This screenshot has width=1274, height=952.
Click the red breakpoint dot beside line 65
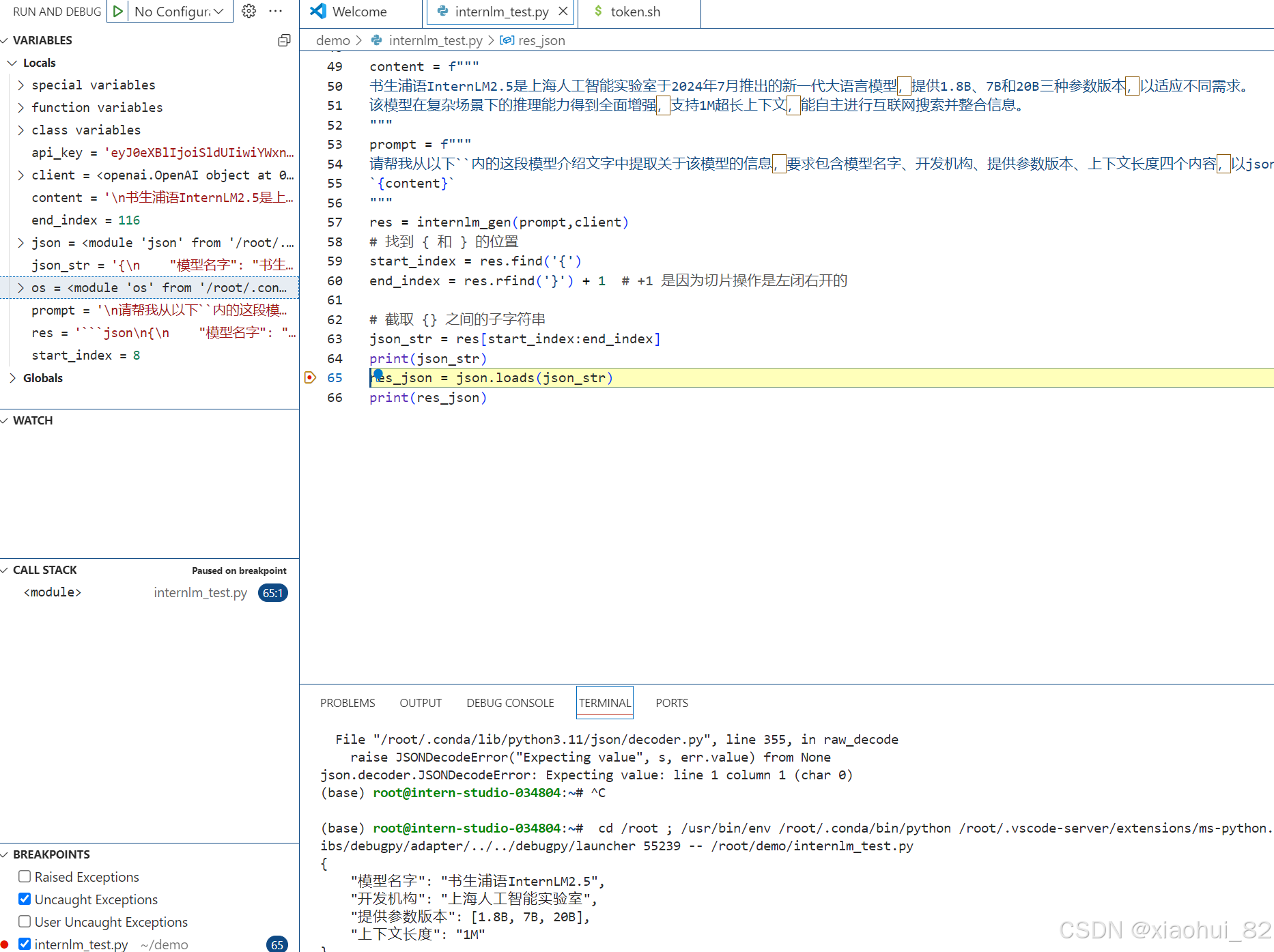pyautogui.click(x=311, y=377)
